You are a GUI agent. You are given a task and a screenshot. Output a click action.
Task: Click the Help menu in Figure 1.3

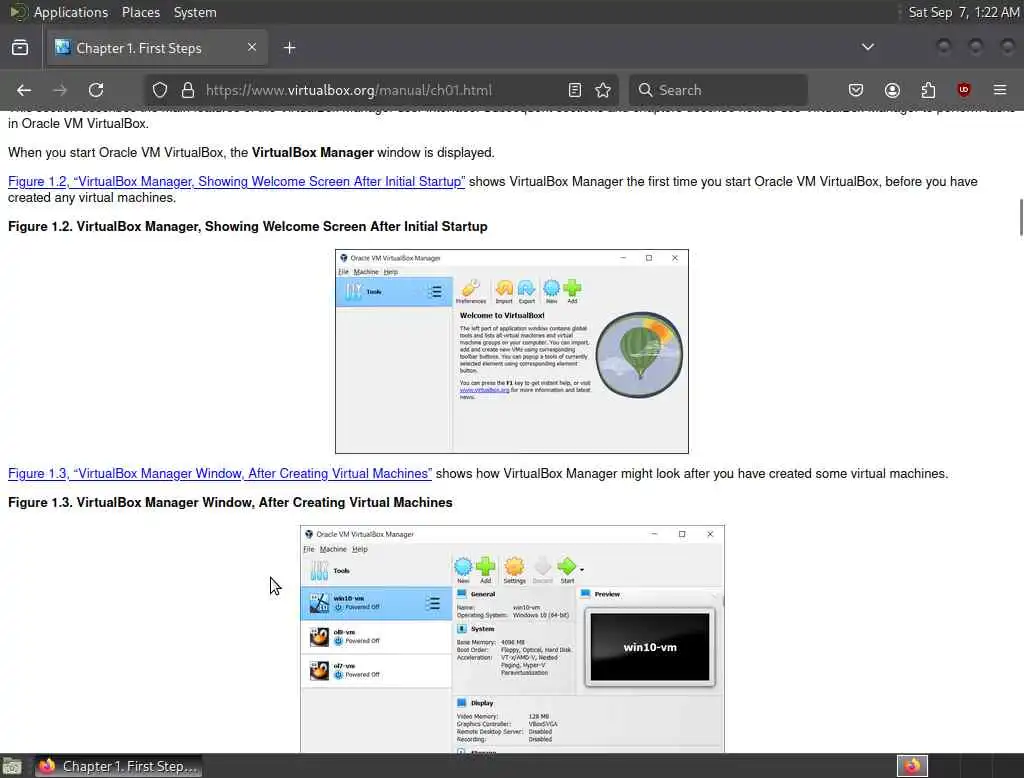[360, 549]
